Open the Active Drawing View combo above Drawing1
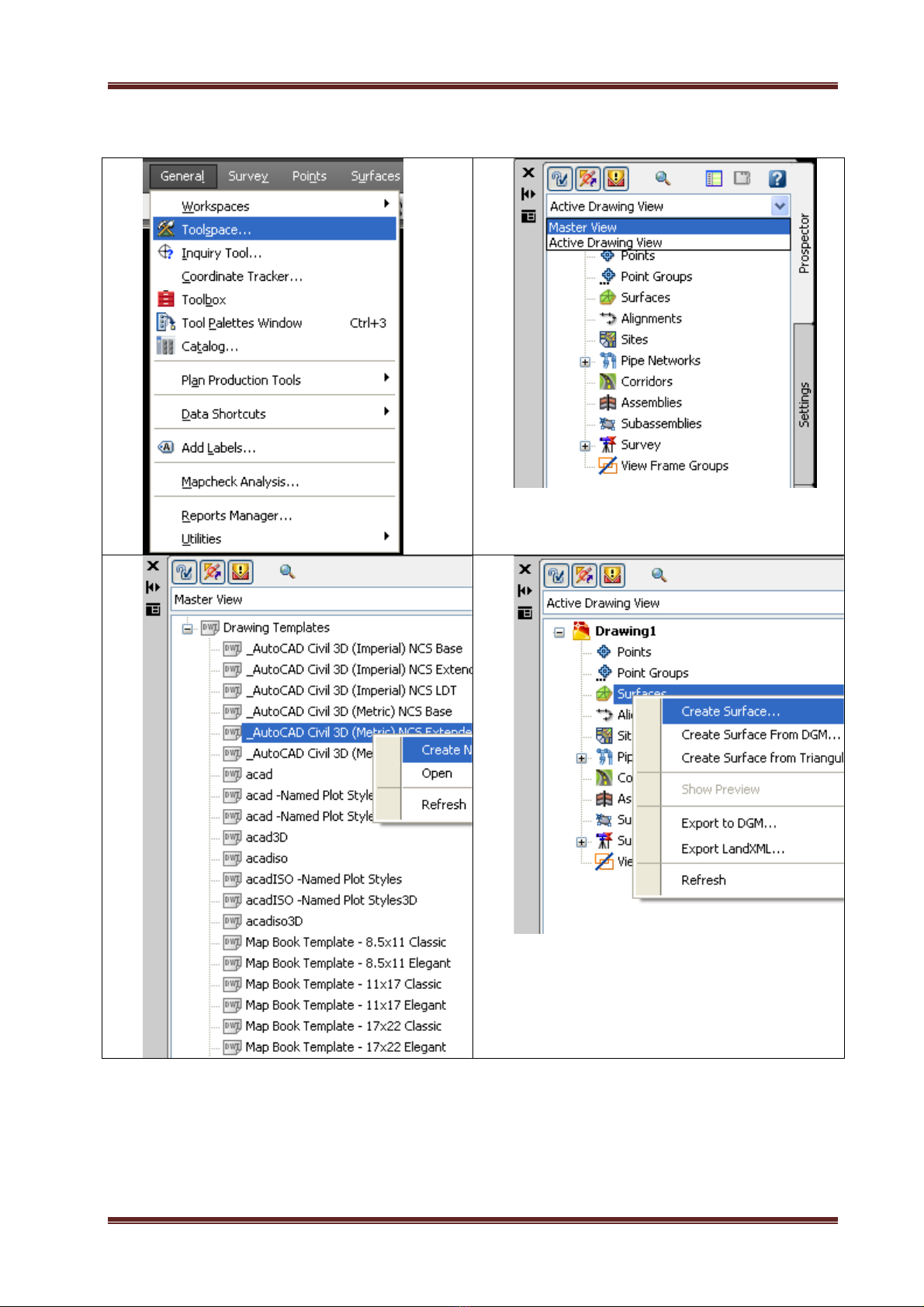Image resolution: width=924 pixels, height=1307 pixels. tap(694, 603)
